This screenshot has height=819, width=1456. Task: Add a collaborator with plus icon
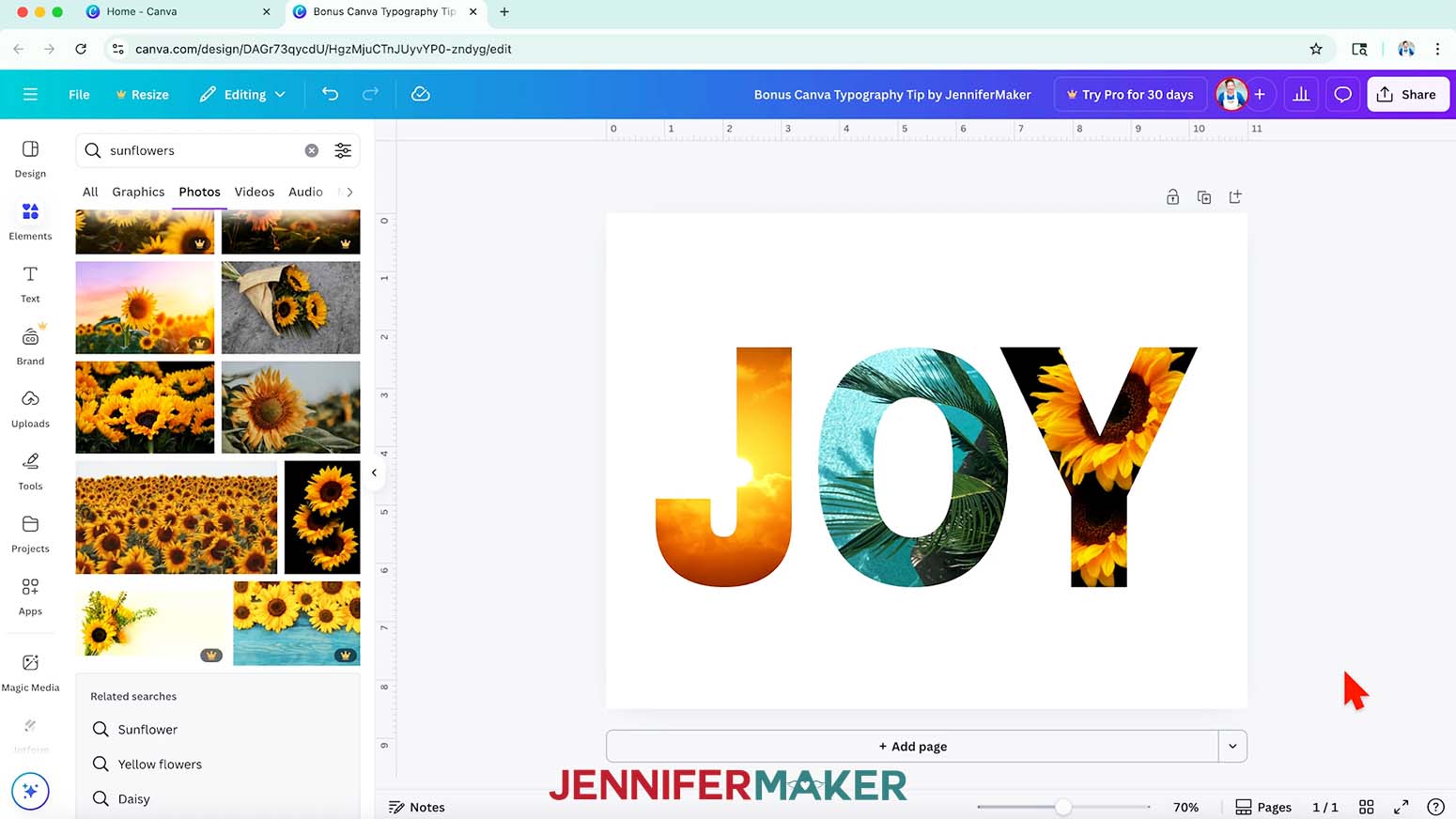(x=1260, y=94)
